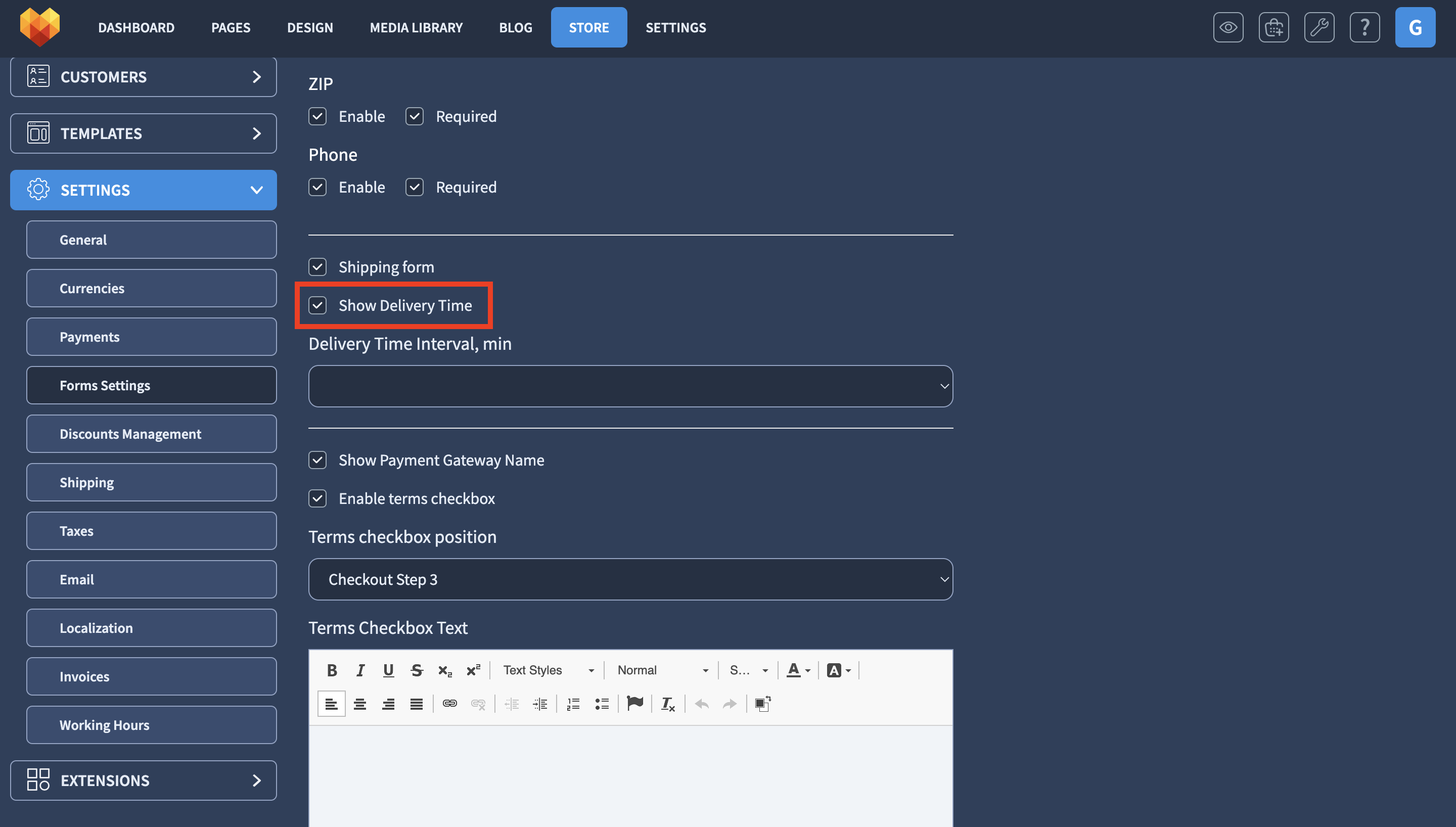
Task: Uncheck the Shipping form checkbox
Action: pyautogui.click(x=317, y=267)
